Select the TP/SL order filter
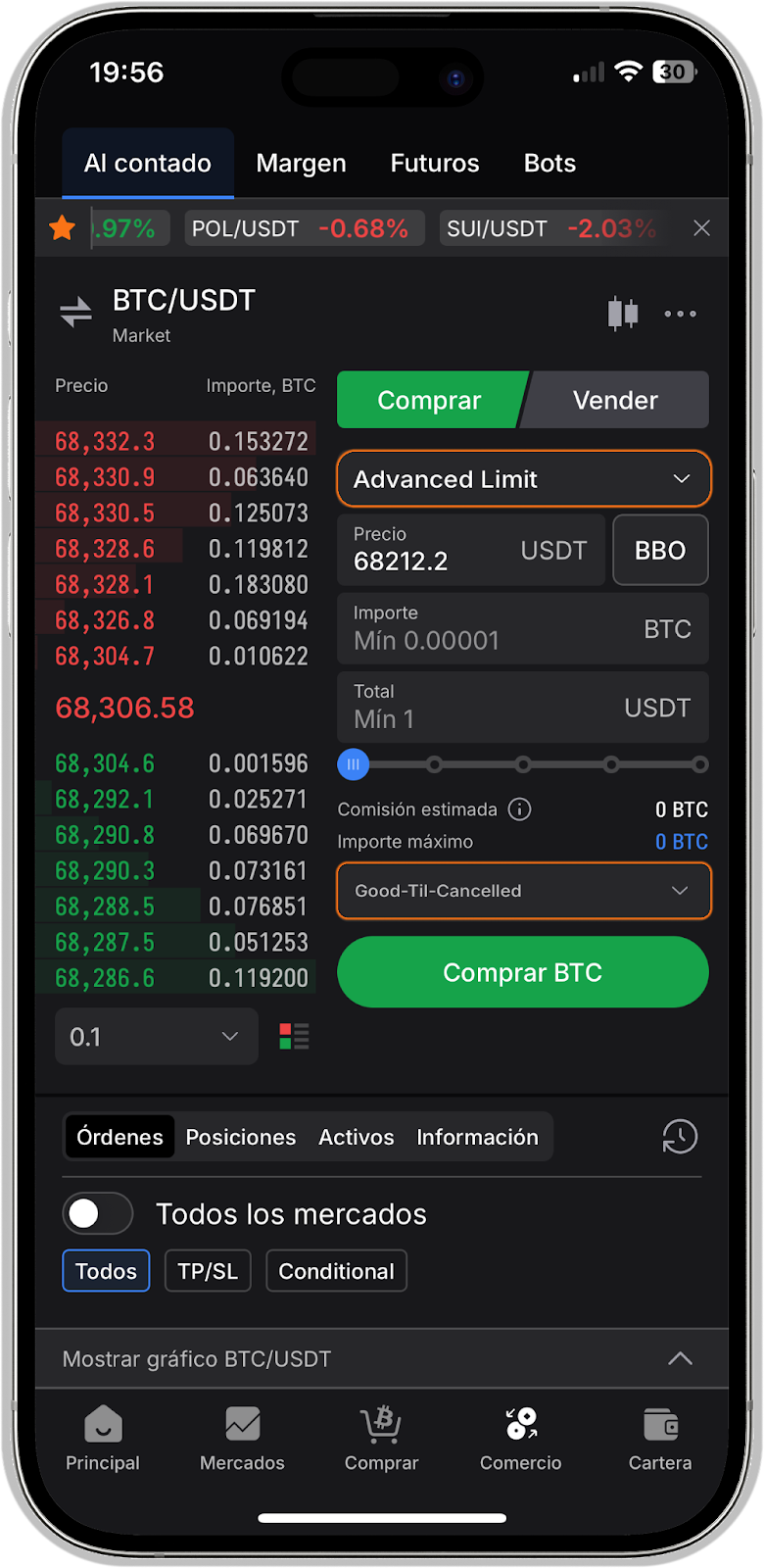 [x=208, y=1271]
